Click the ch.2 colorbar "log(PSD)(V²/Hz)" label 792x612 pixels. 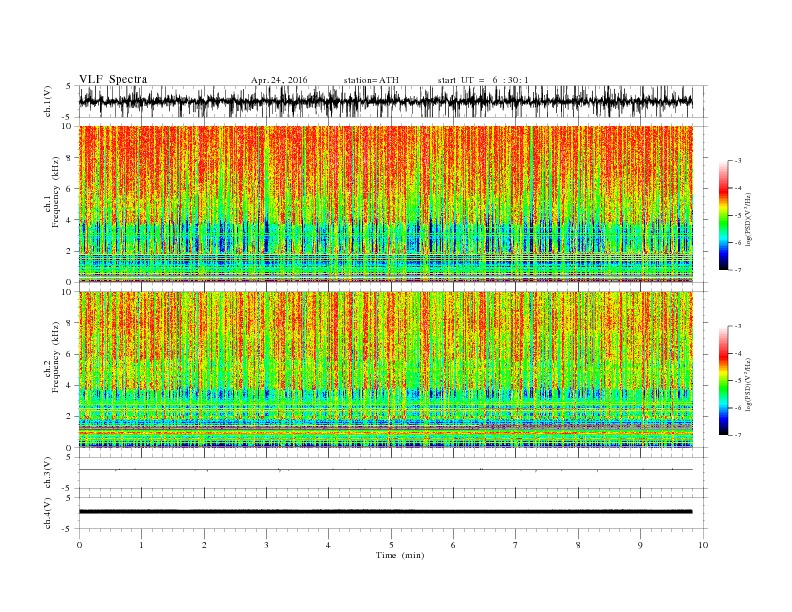coord(749,384)
